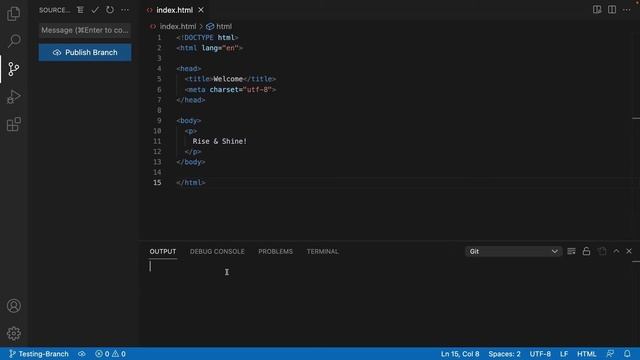The image size is (640, 360).
Task: Click the Commit checkmark icon
Action: [x=95, y=10]
